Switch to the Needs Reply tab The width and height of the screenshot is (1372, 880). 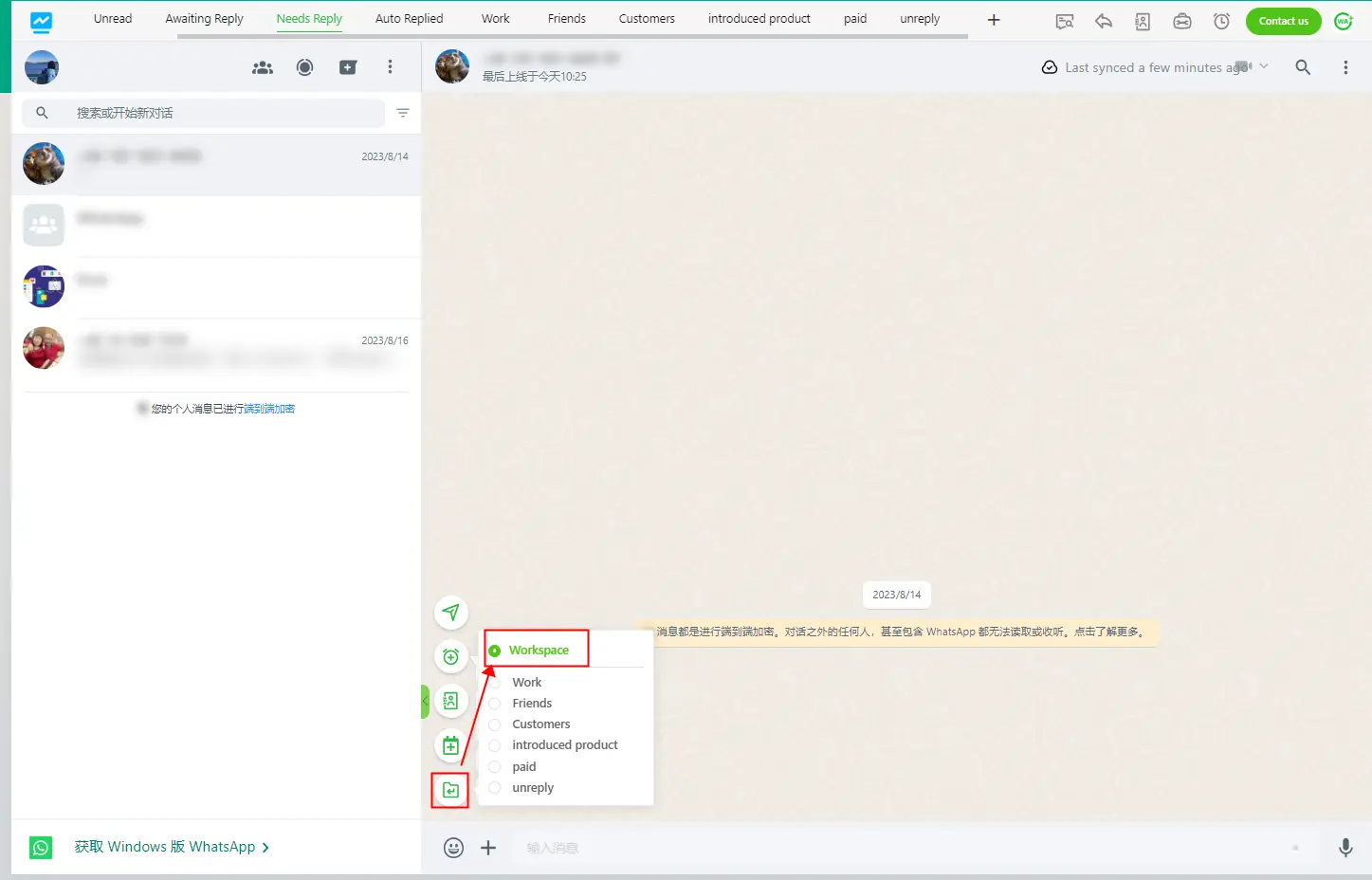[309, 18]
